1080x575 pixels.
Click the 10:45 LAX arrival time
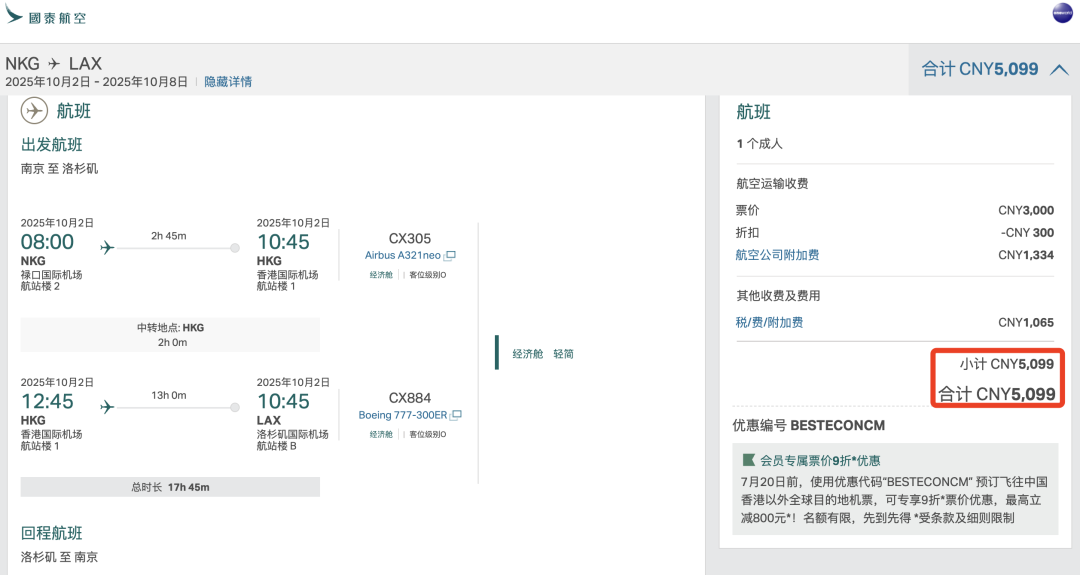[283, 402]
